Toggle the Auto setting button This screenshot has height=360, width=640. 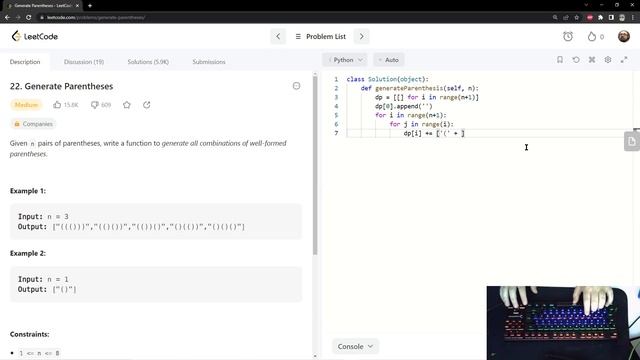pyautogui.click(x=389, y=60)
